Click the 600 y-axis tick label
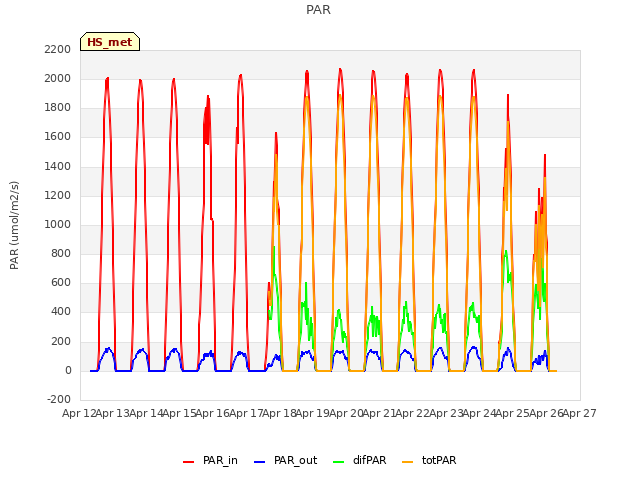The height and width of the screenshot is (480, 640). pos(61,282)
